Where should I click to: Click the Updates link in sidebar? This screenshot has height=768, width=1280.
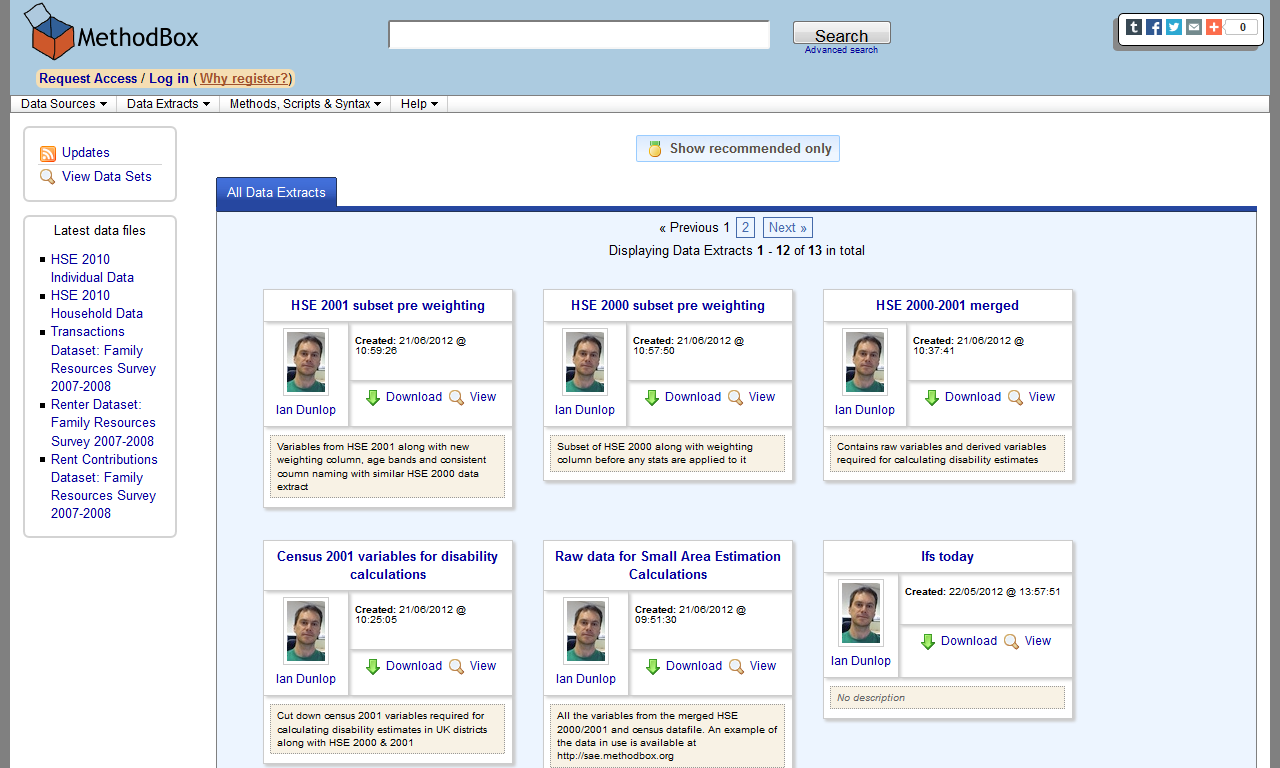(86, 153)
